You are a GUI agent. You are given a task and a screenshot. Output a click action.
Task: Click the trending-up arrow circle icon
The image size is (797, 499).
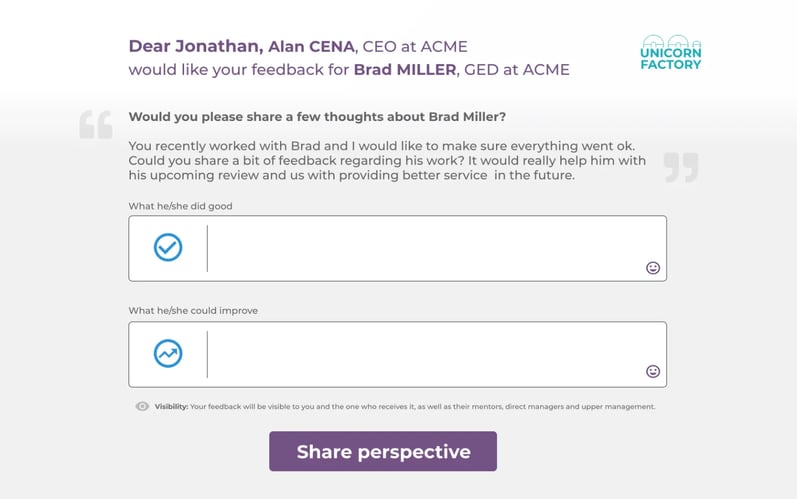click(x=168, y=353)
